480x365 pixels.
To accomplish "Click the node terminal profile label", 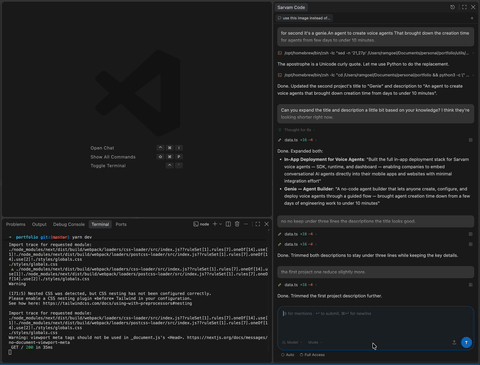I will 201,224.
